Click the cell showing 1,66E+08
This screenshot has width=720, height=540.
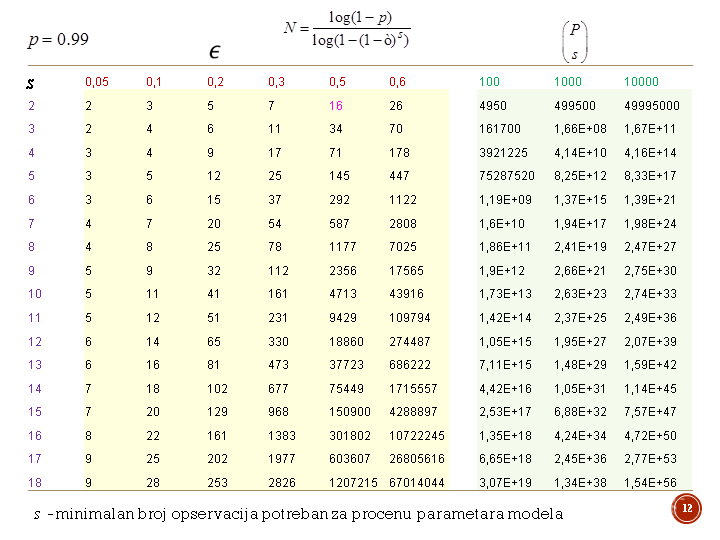[x=580, y=129]
